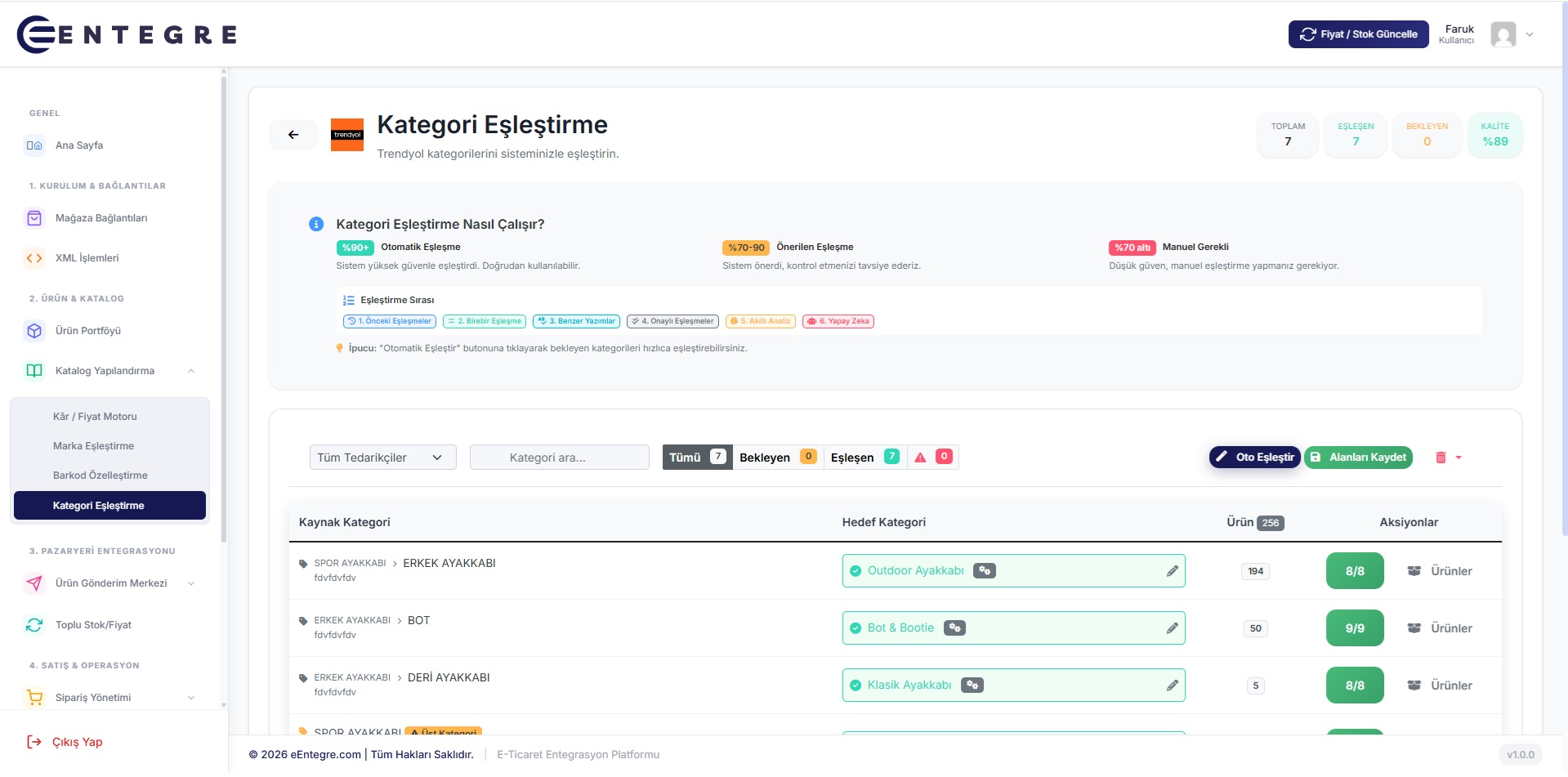
Task: Click the Oto Eşleştir button
Action: tap(1255, 458)
